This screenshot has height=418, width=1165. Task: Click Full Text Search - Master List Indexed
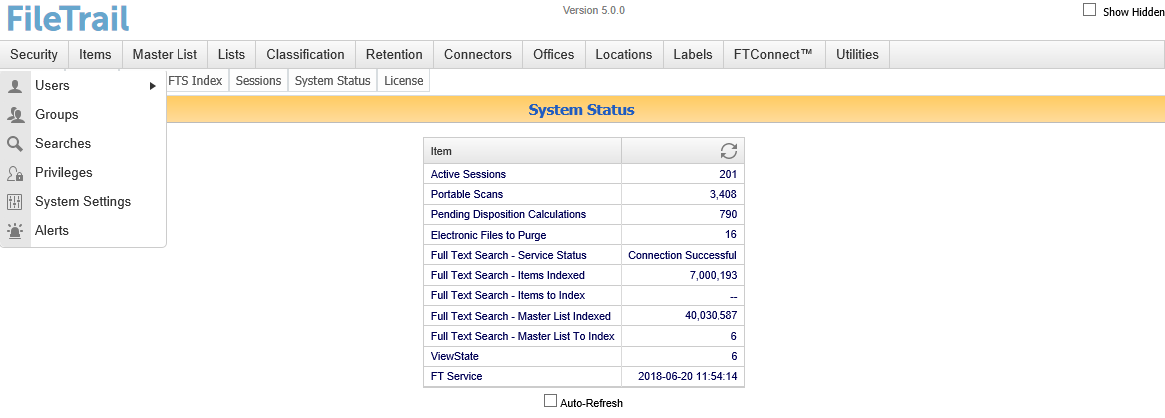pyautogui.click(x=521, y=316)
